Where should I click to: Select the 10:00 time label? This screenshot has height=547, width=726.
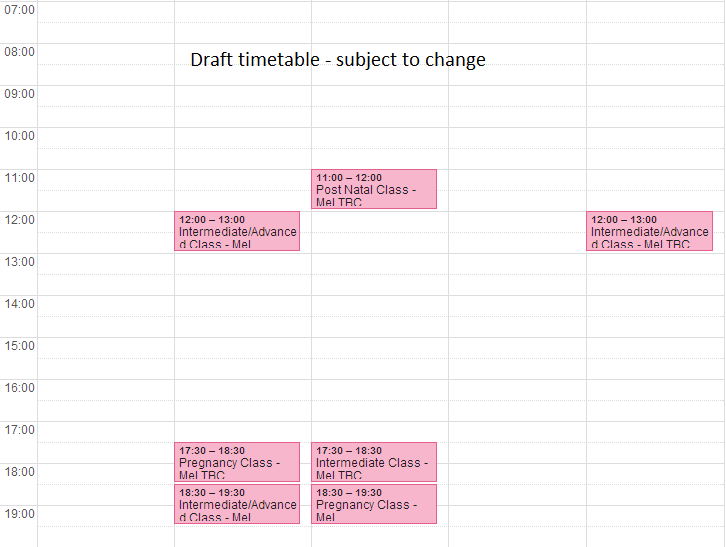click(x=19, y=136)
